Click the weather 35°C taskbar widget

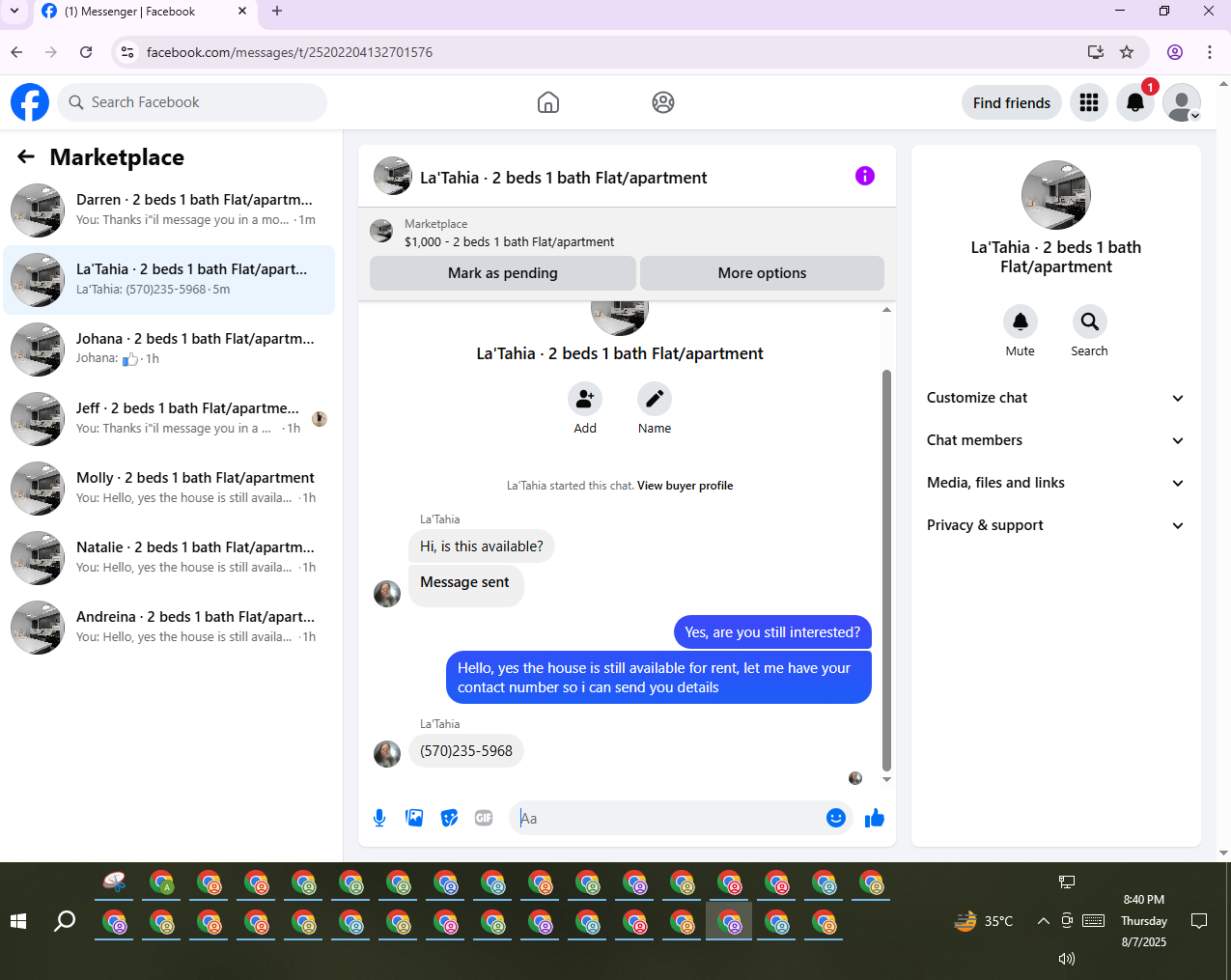984,921
